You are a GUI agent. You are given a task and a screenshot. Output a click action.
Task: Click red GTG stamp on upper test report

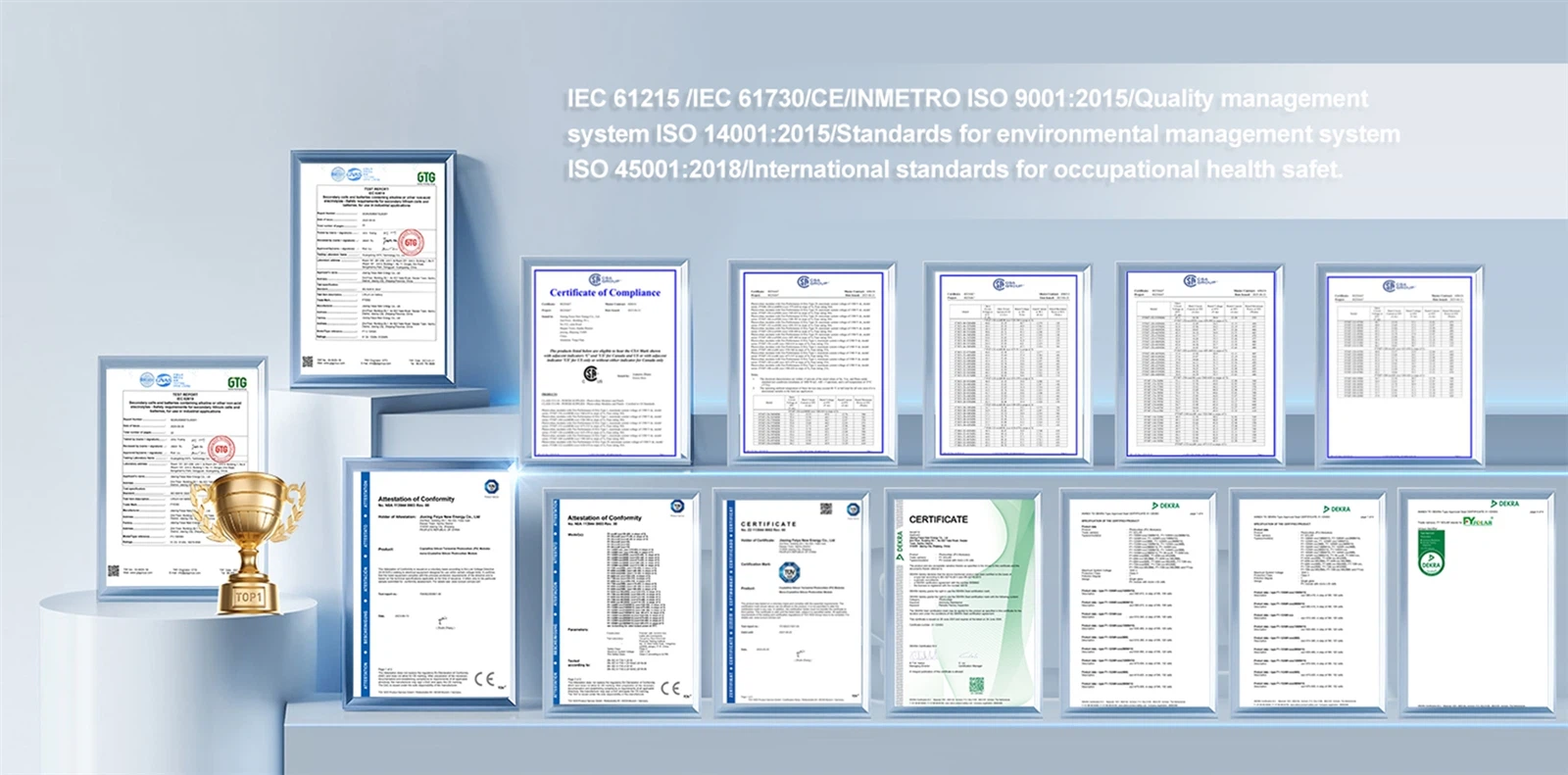point(411,242)
